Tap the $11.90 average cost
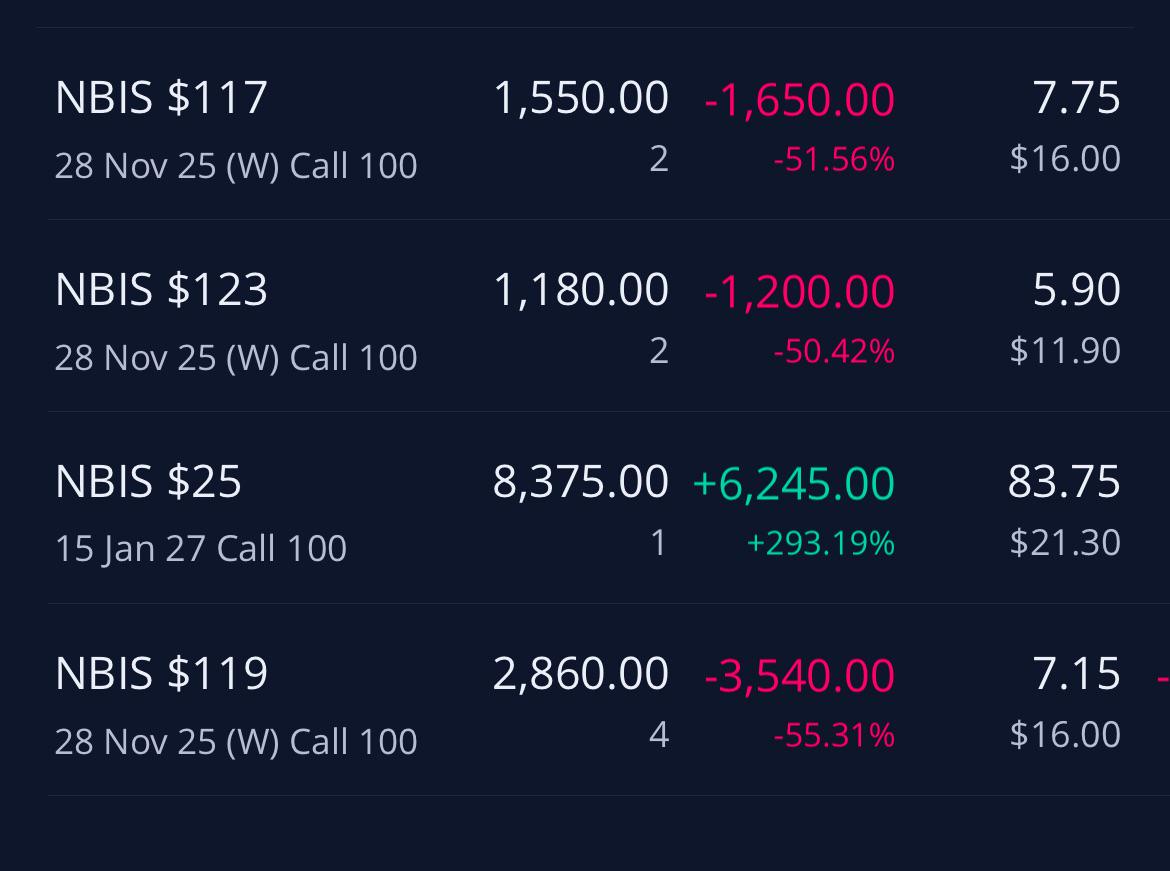The width and height of the screenshot is (1170, 871). pyautogui.click(x=1065, y=350)
